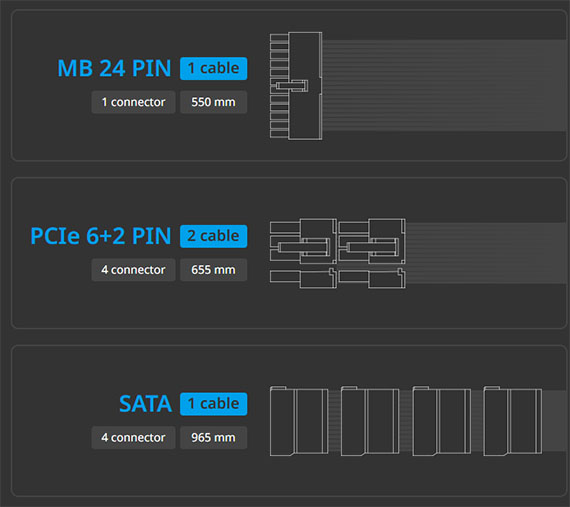The image size is (570, 507).
Task: Click the blue 1 cable badge for MB 24 PIN
Action: pyautogui.click(x=213, y=68)
